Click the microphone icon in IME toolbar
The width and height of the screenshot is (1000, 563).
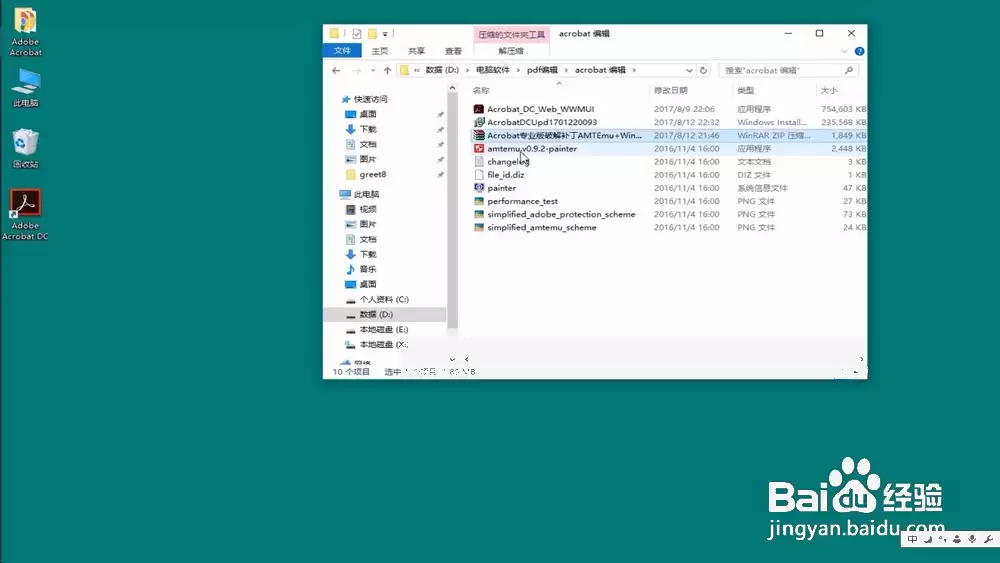click(x=972, y=539)
